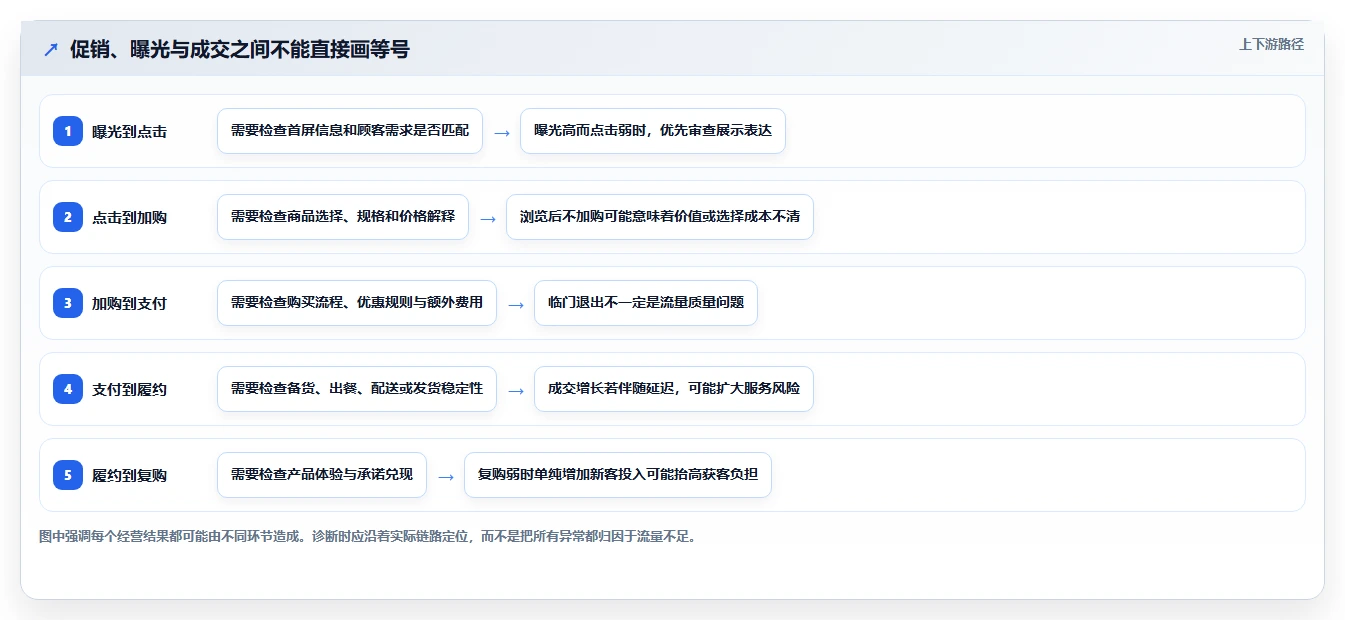Click the arrow in the 履约到复购 row

click(446, 476)
